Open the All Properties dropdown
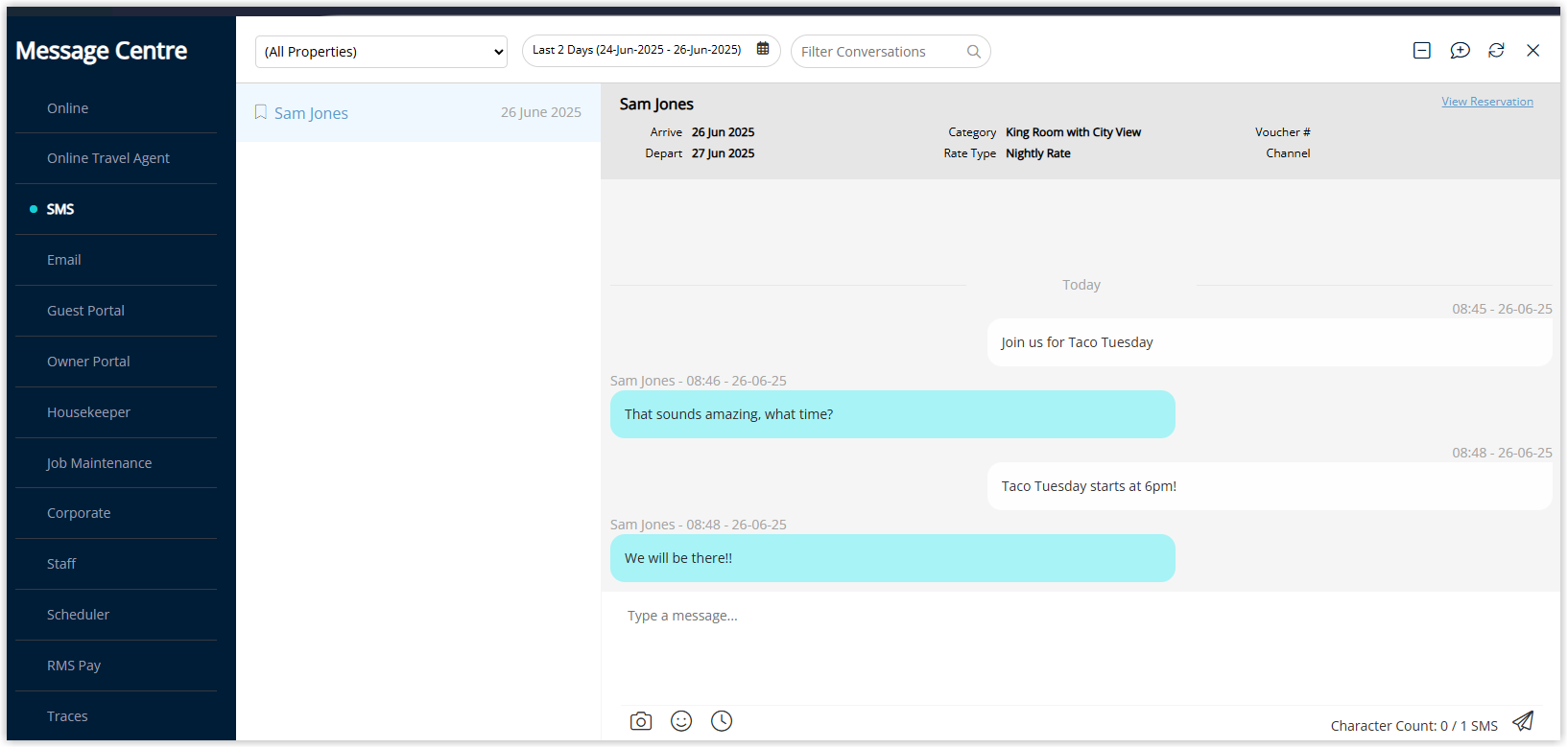The height and width of the screenshot is (748, 1568). (x=381, y=52)
